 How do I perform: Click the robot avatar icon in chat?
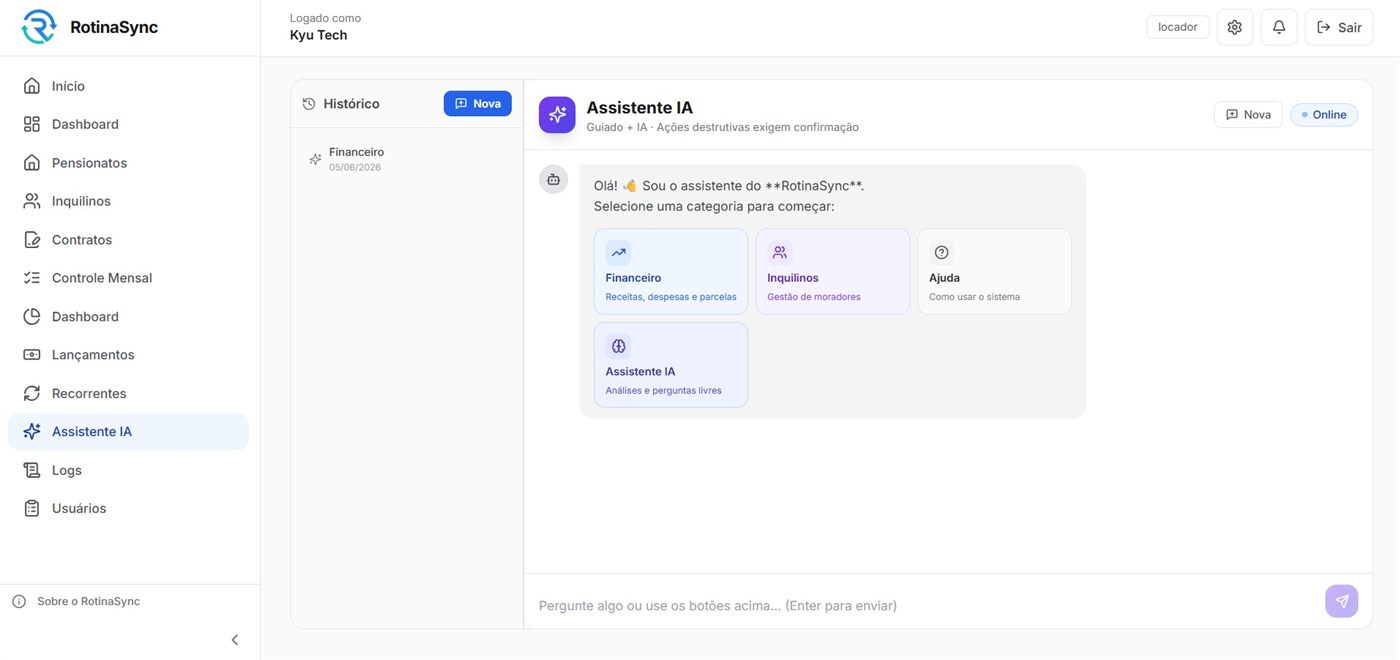[x=553, y=179]
